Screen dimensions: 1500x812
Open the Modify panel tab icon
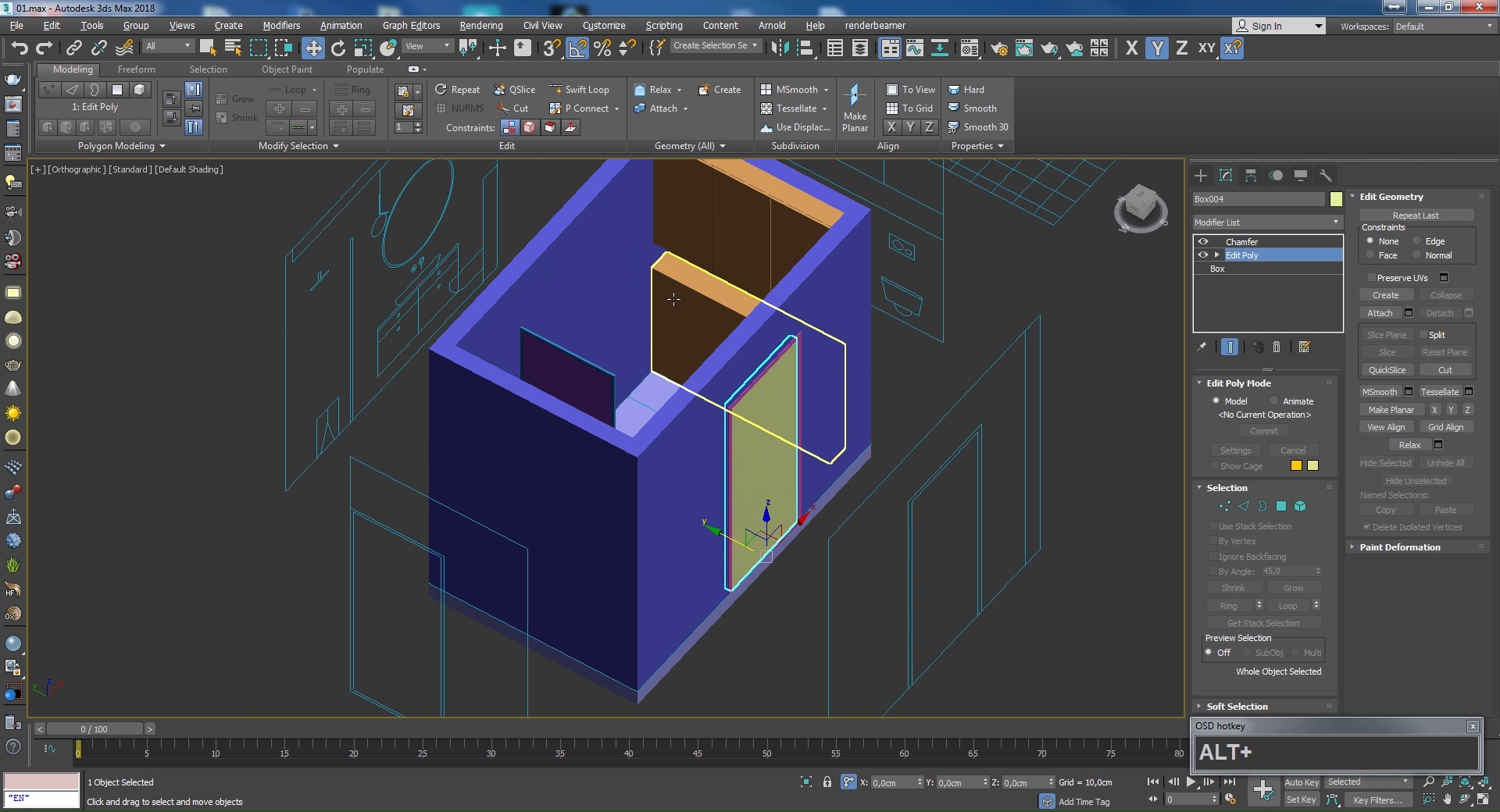click(x=1226, y=176)
